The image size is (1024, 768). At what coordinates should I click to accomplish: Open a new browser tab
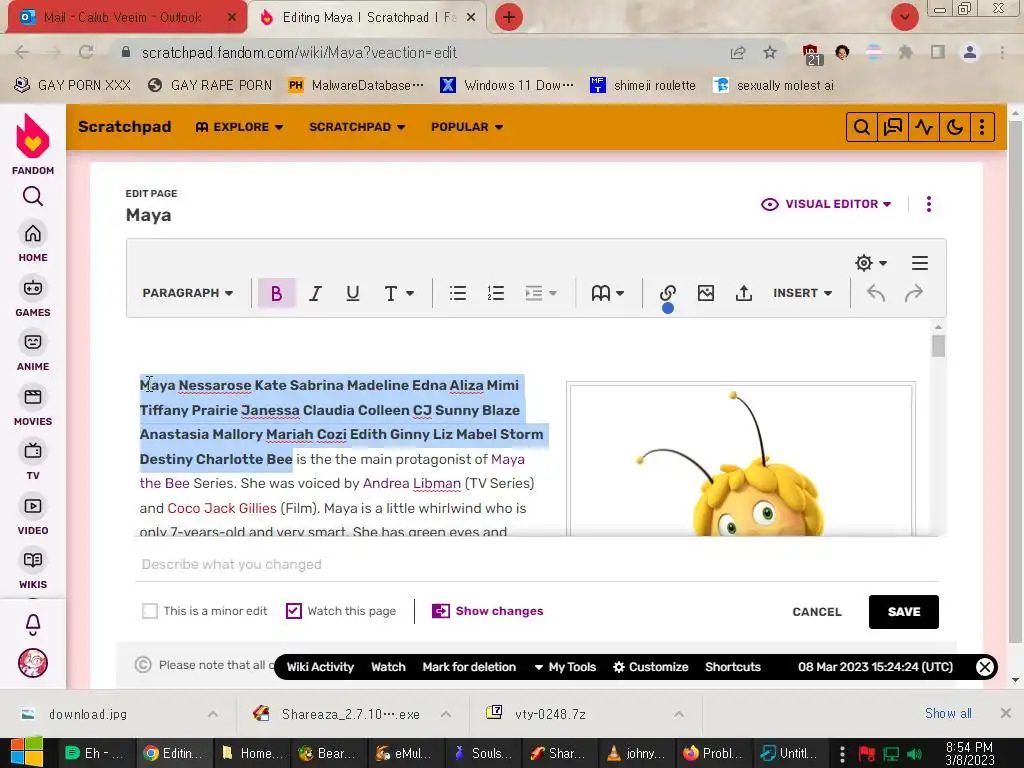pyautogui.click(x=509, y=18)
